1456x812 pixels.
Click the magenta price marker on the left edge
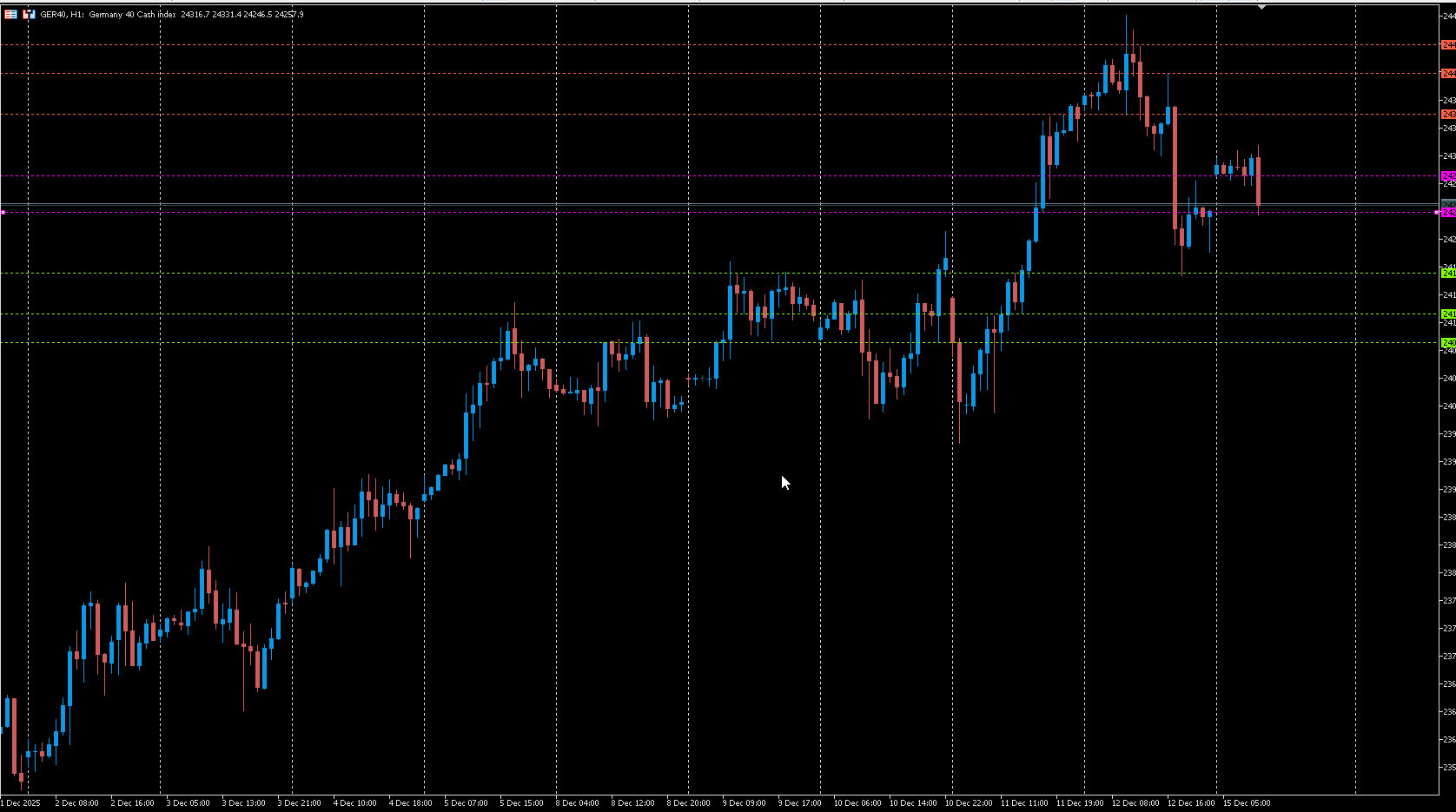tap(3, 212)
